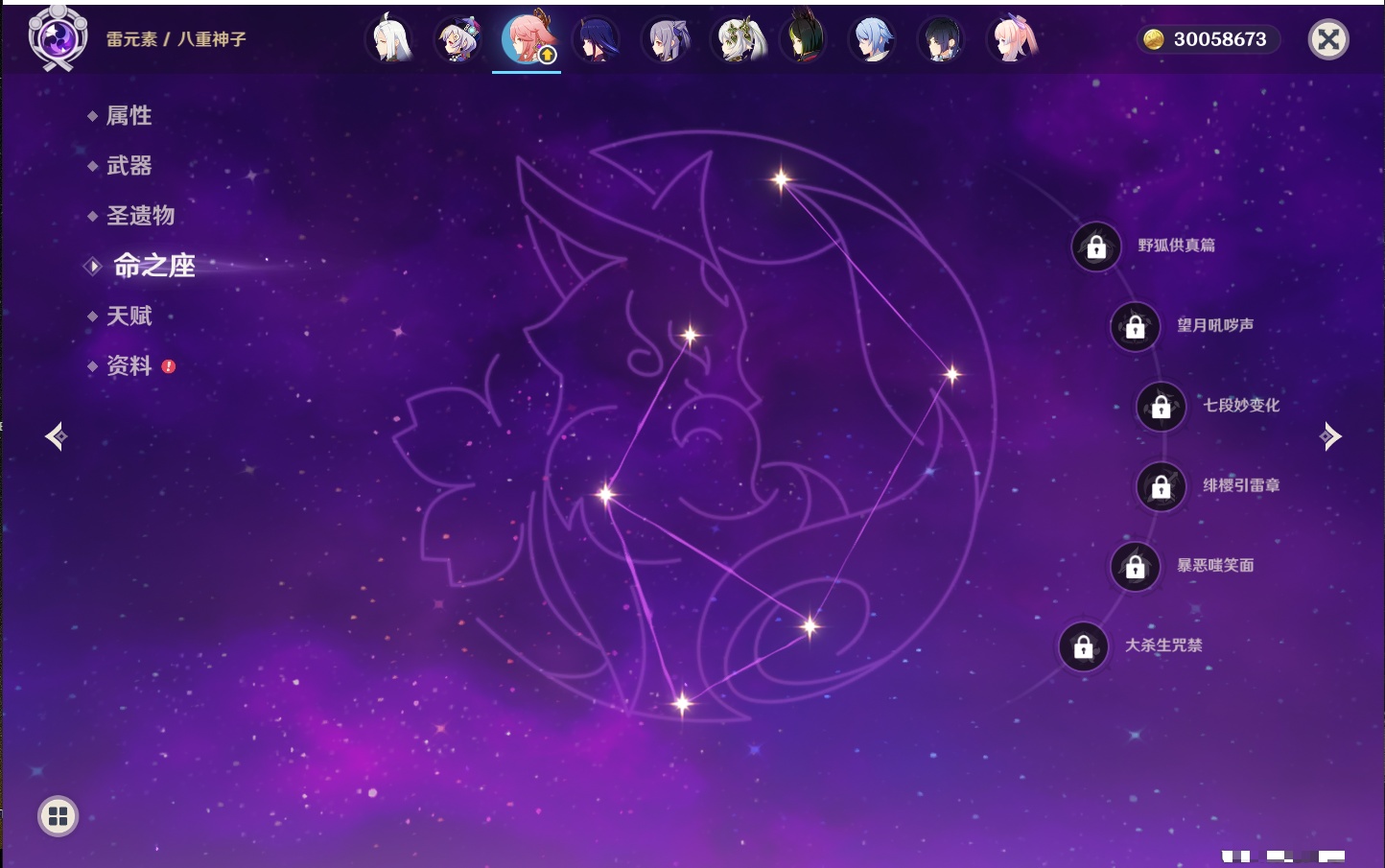Screen dimensions: 1385x868
Task: Go to the next character with right arrow
Action: click(1330, 436)
